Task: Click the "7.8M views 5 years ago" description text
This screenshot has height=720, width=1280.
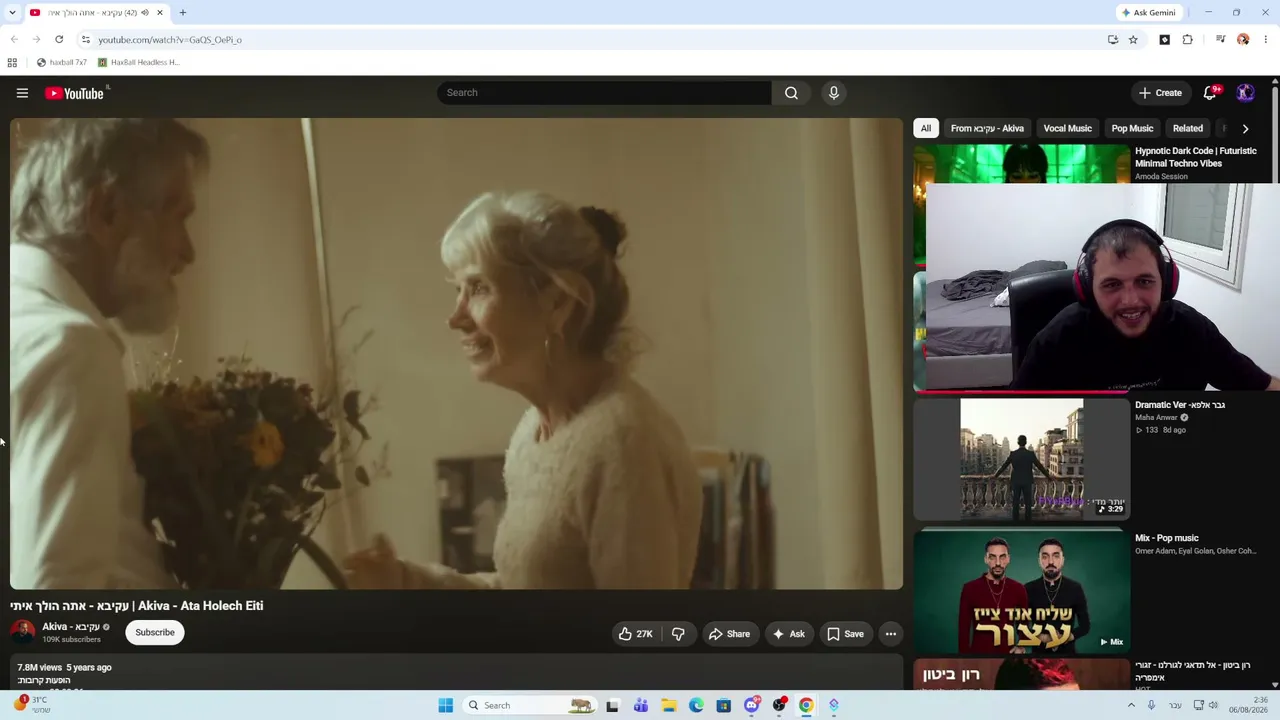Action: [64, 667]
